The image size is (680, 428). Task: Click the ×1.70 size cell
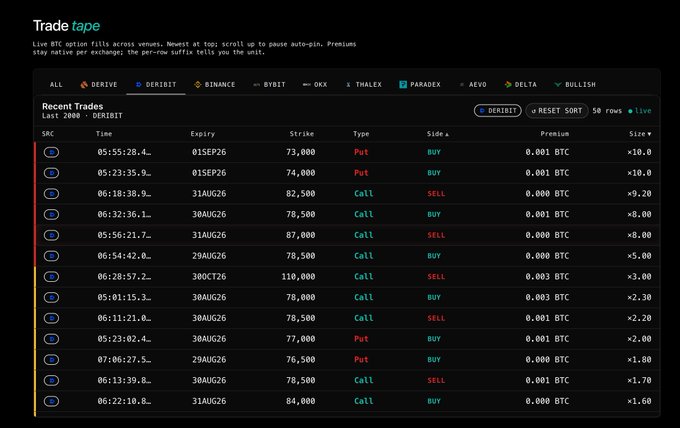tap(639, 381)
